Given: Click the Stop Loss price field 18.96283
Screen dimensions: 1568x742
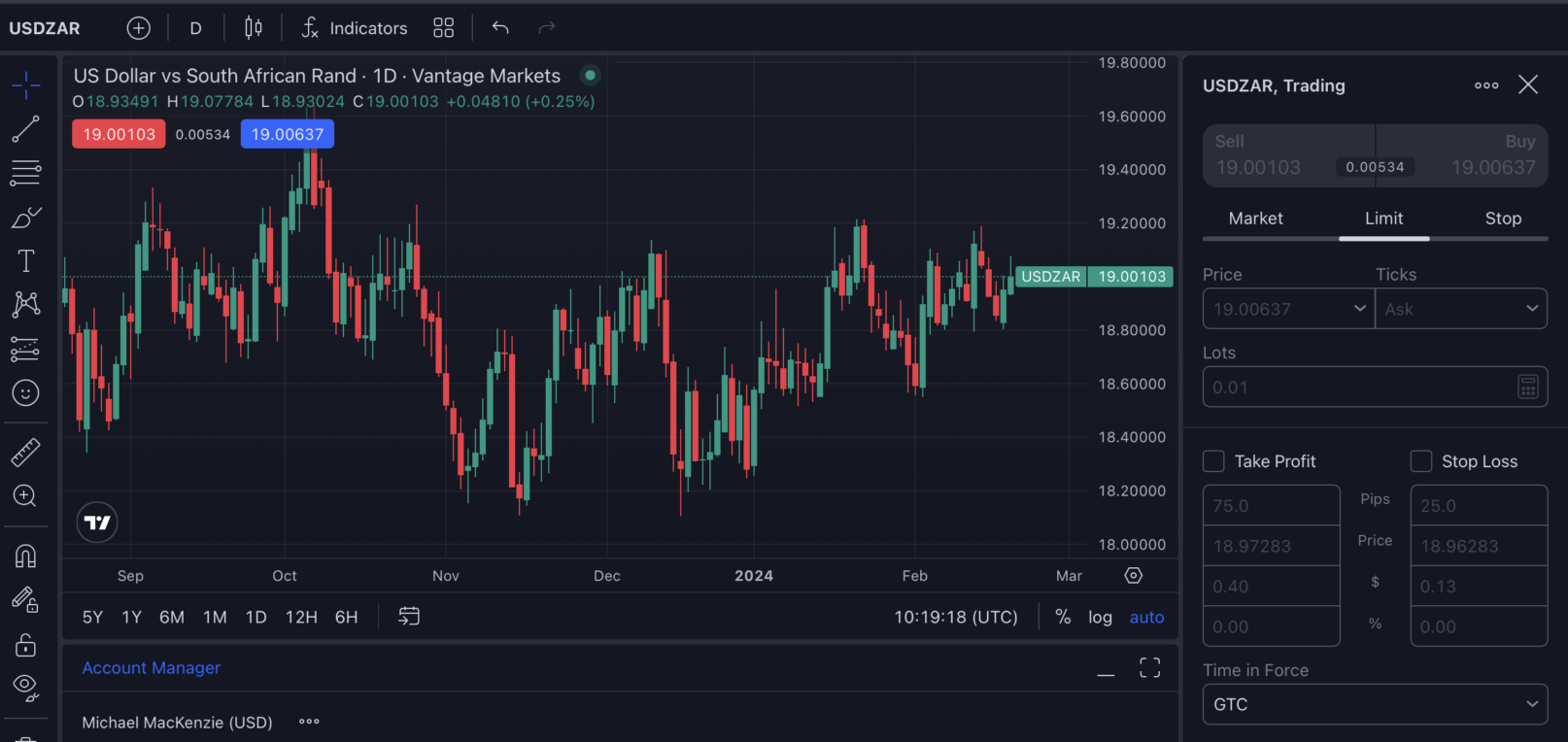Looking at the screenshot, I should click(1479, 546).
